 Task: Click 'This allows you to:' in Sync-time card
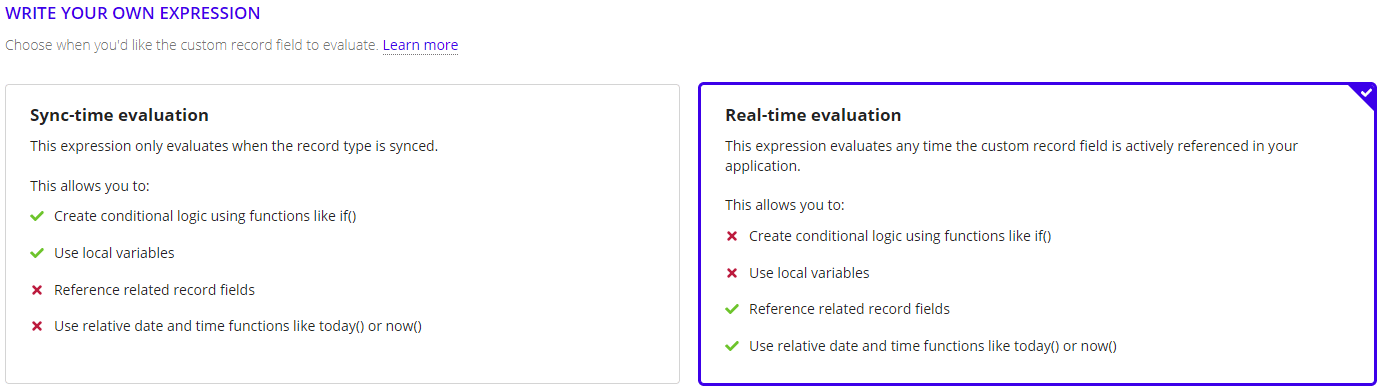[x=90, y=186]
